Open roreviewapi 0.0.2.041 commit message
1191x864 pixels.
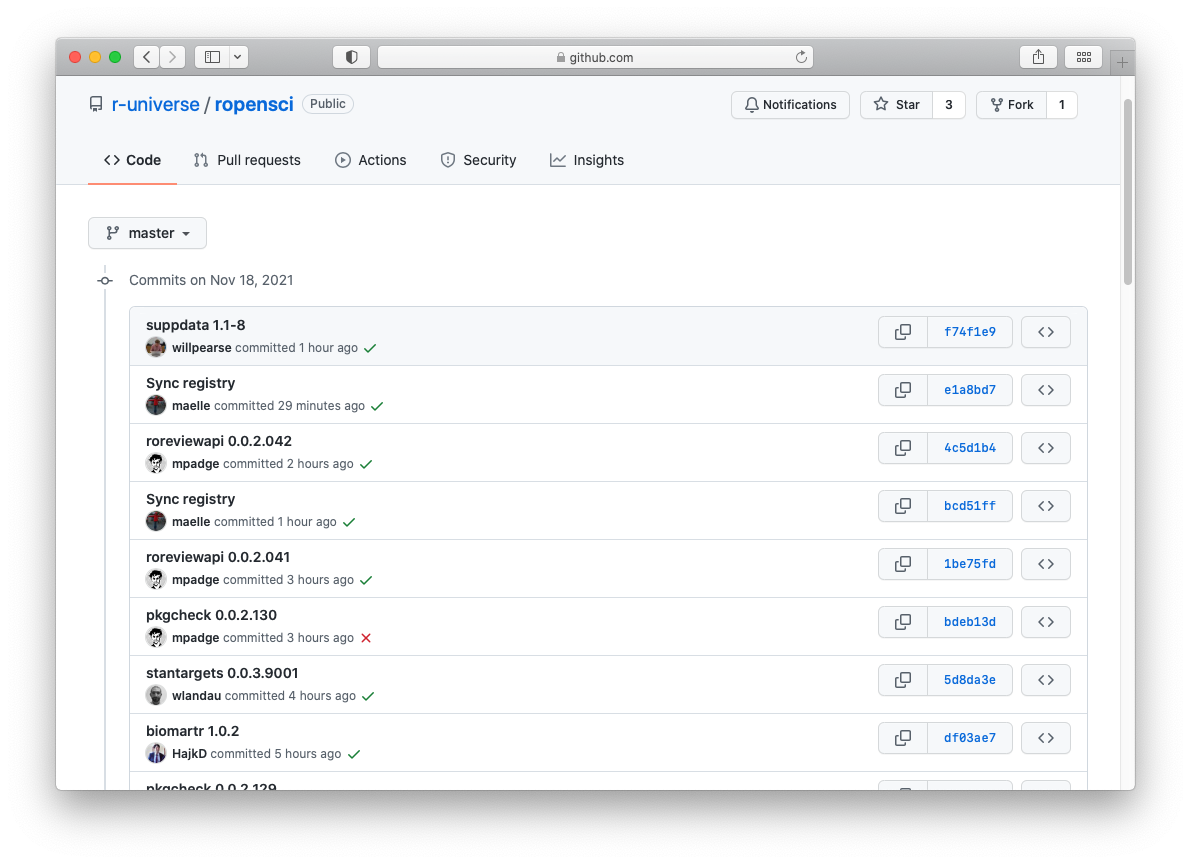coord(218,557)
